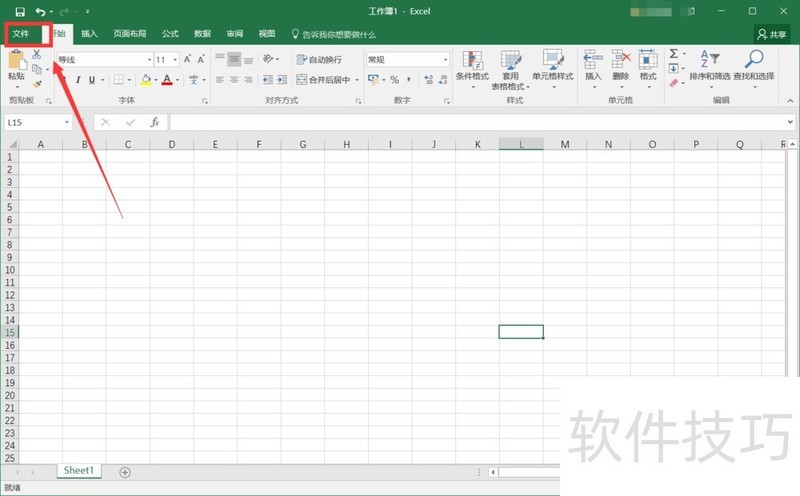Open 查找和选择 find and select
This screenshot has width=800, height=496.
tap(754, 69)
